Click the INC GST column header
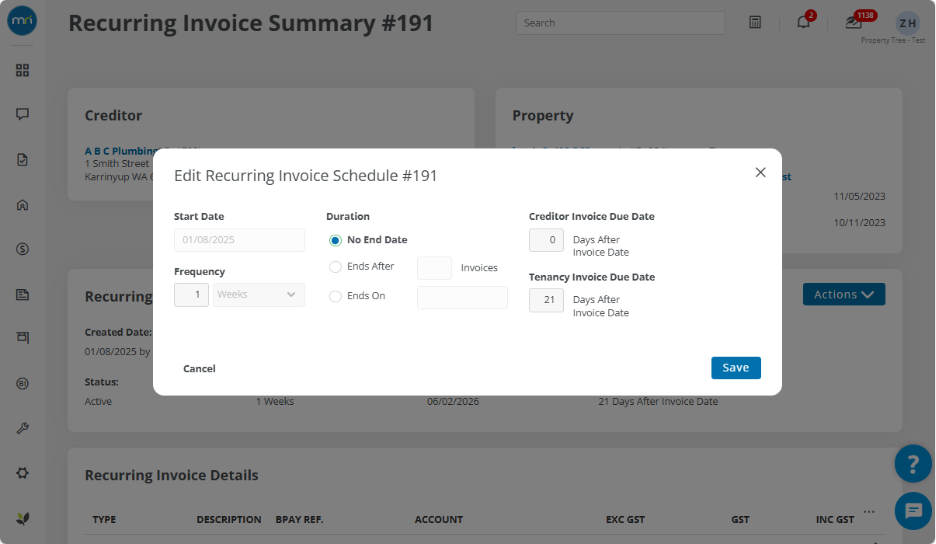 [x=835, y=520]
